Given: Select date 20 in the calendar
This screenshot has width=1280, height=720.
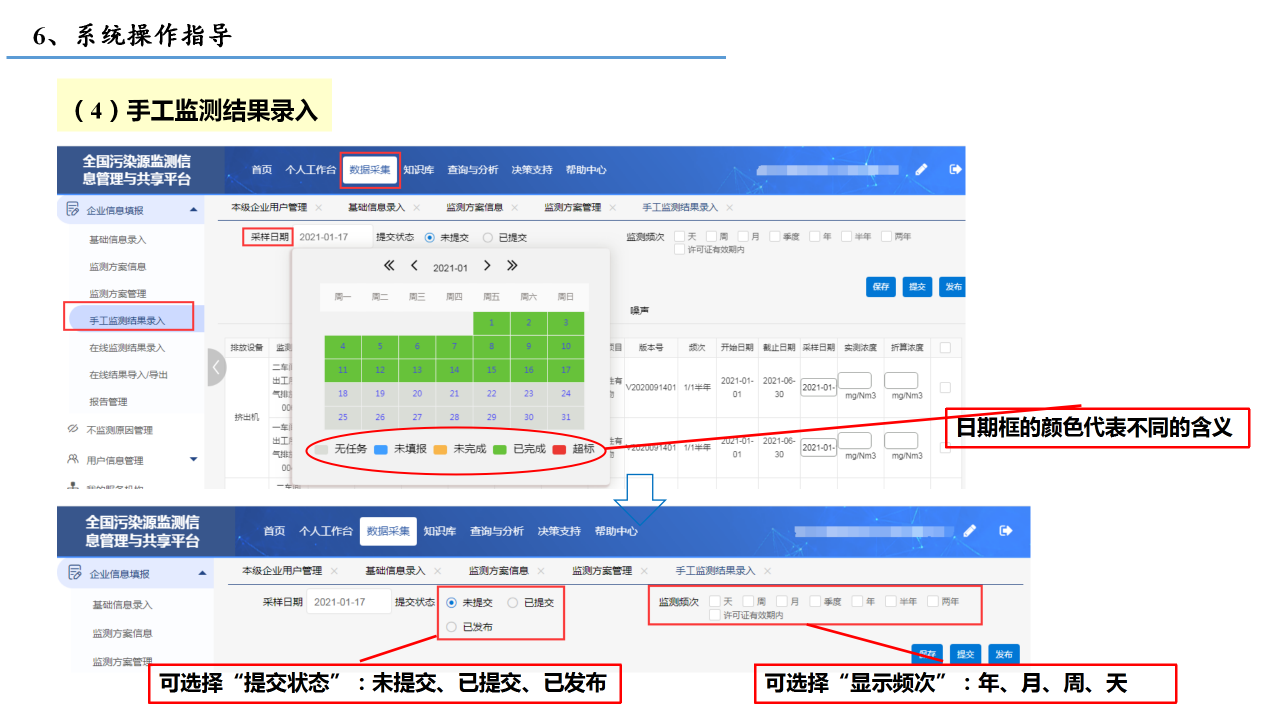Looking at the screenshot, I should [417, 394].
